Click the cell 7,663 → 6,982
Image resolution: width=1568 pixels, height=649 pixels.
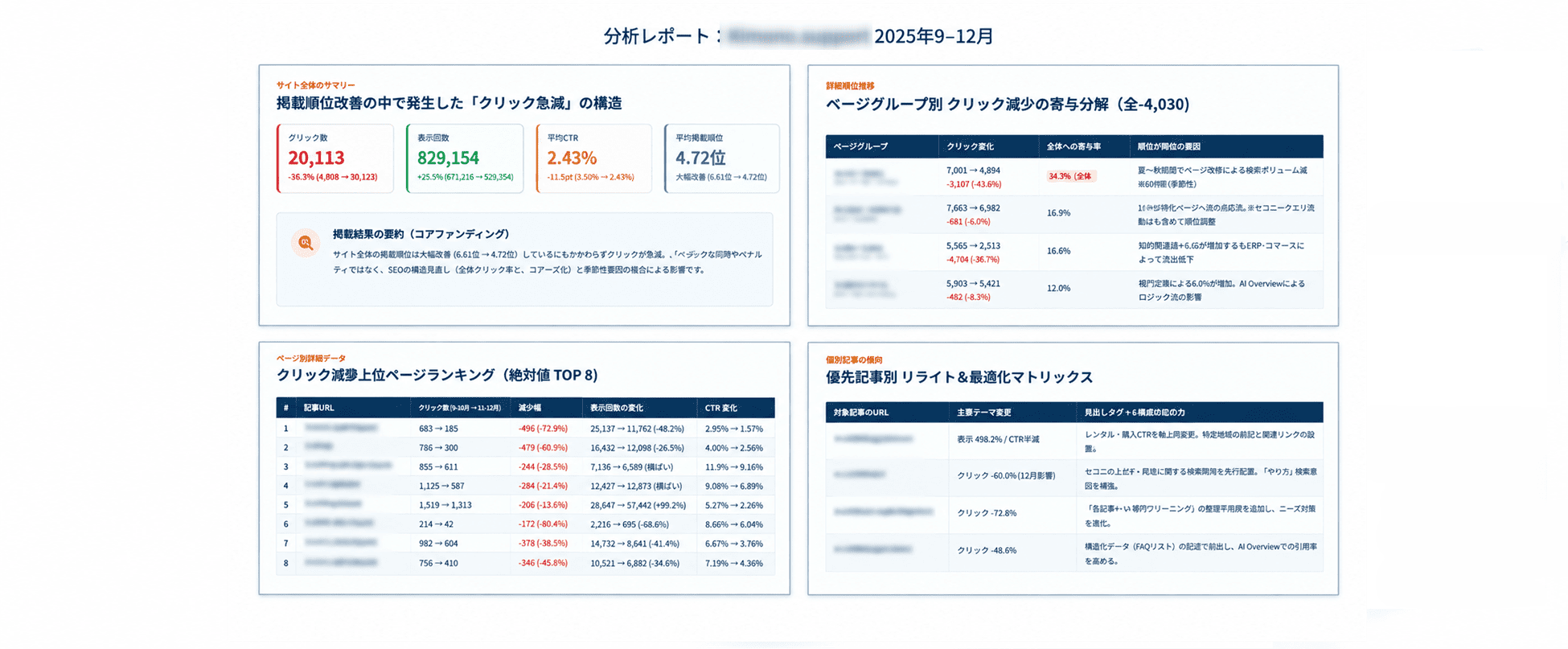click(973, 208)
